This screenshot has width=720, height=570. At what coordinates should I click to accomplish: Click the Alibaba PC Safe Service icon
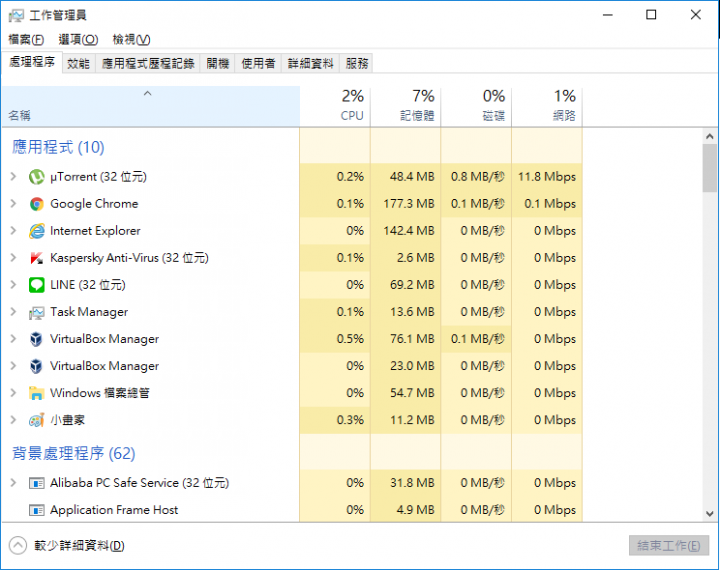point(36,483)
